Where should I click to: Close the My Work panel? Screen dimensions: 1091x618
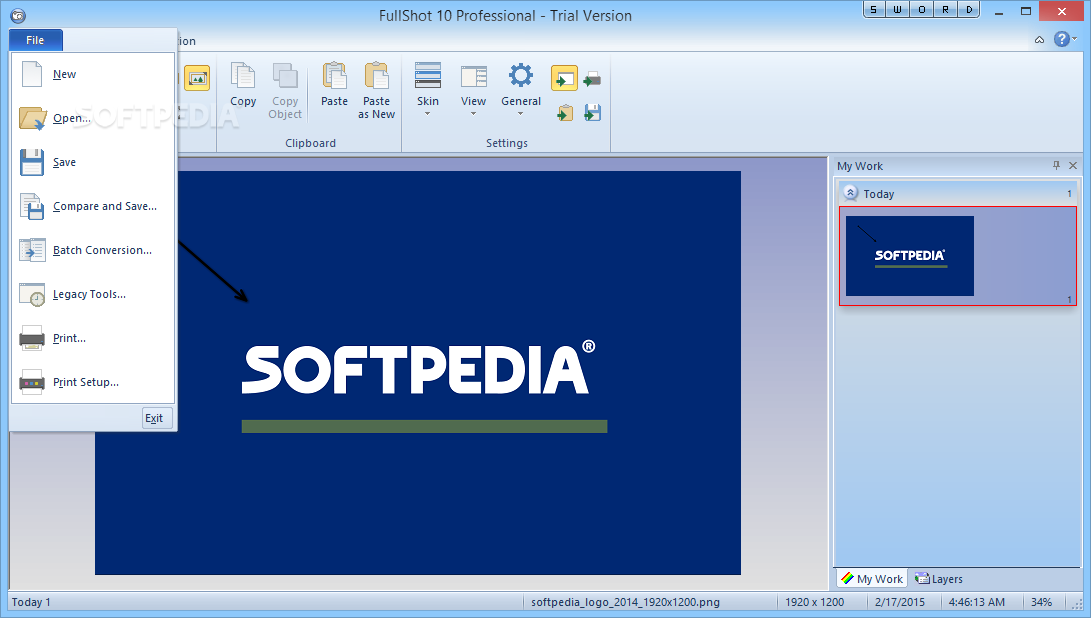tap(1073, 166)
